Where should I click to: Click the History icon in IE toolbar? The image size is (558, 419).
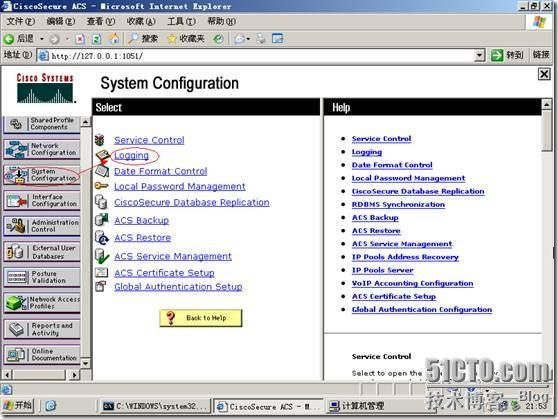click(218, 39)
